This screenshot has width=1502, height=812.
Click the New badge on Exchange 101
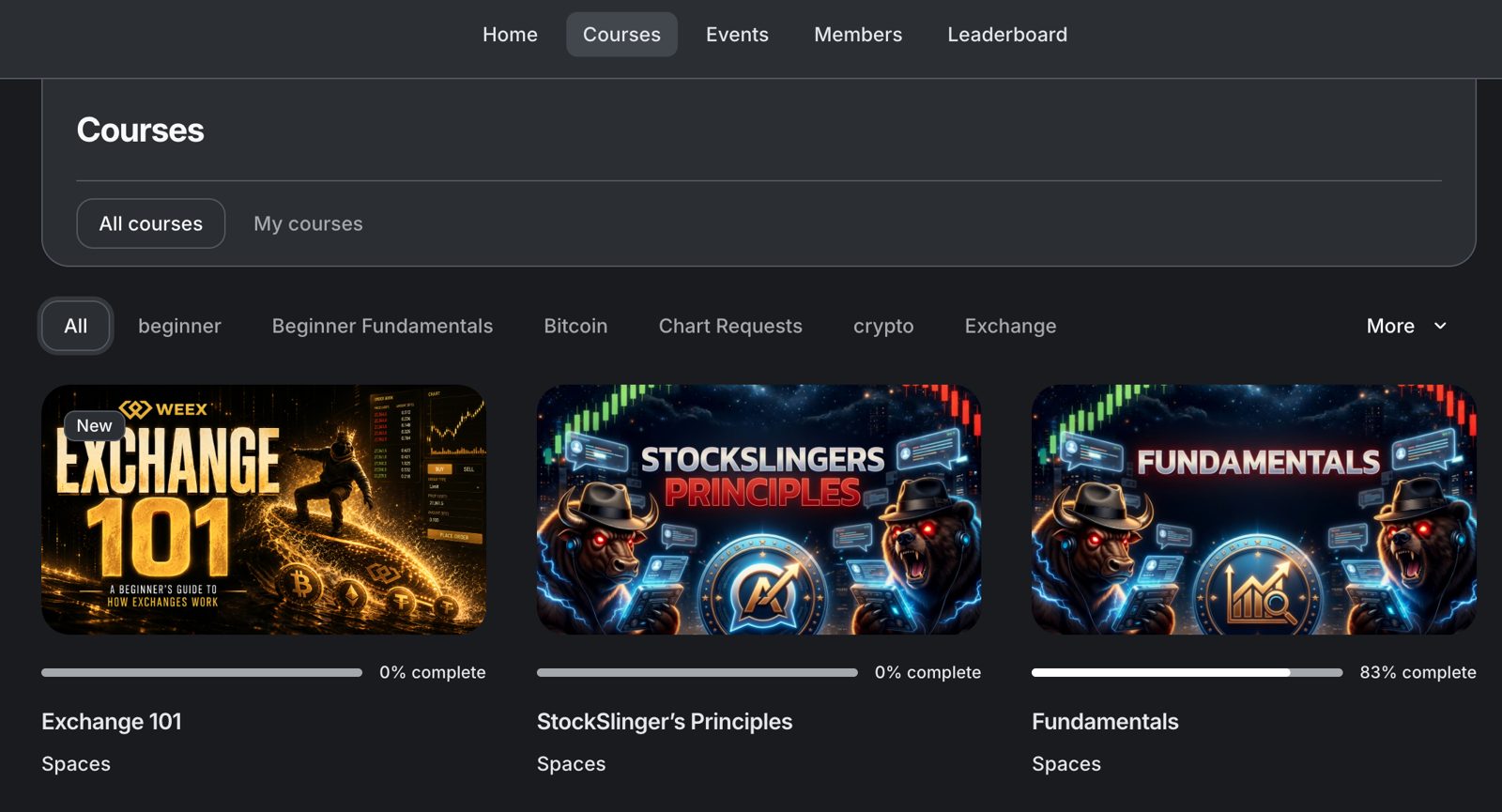(x=94, y=425)
